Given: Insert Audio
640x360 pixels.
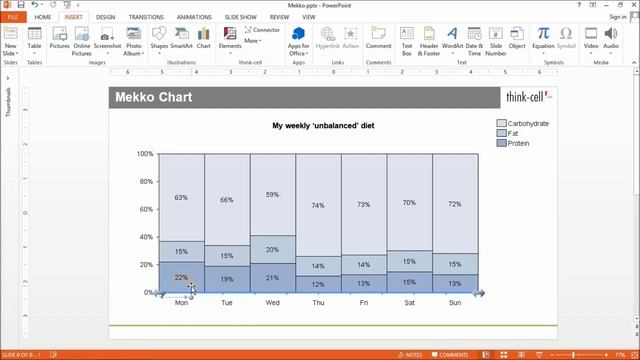Looking at the screenshot, I should (611, 41).
